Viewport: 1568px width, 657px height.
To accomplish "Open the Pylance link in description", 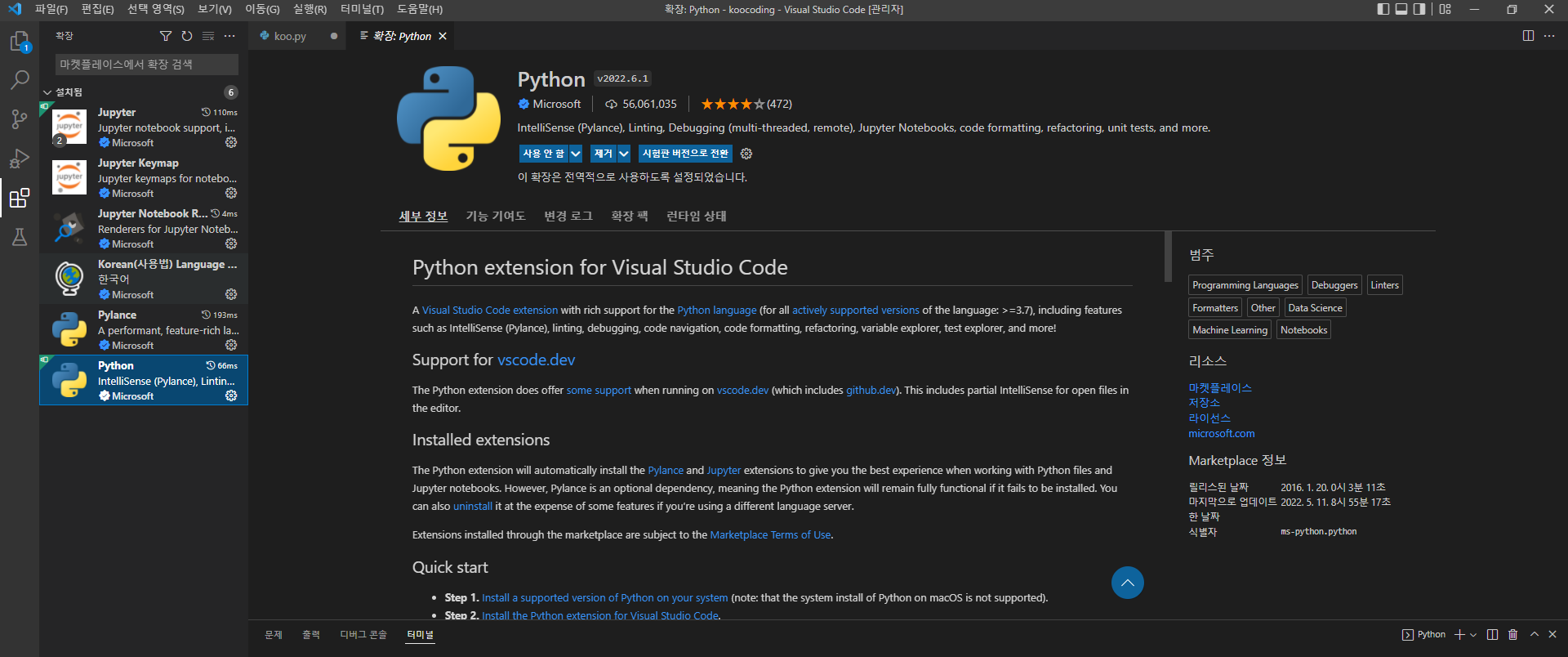I will (666, 471).
